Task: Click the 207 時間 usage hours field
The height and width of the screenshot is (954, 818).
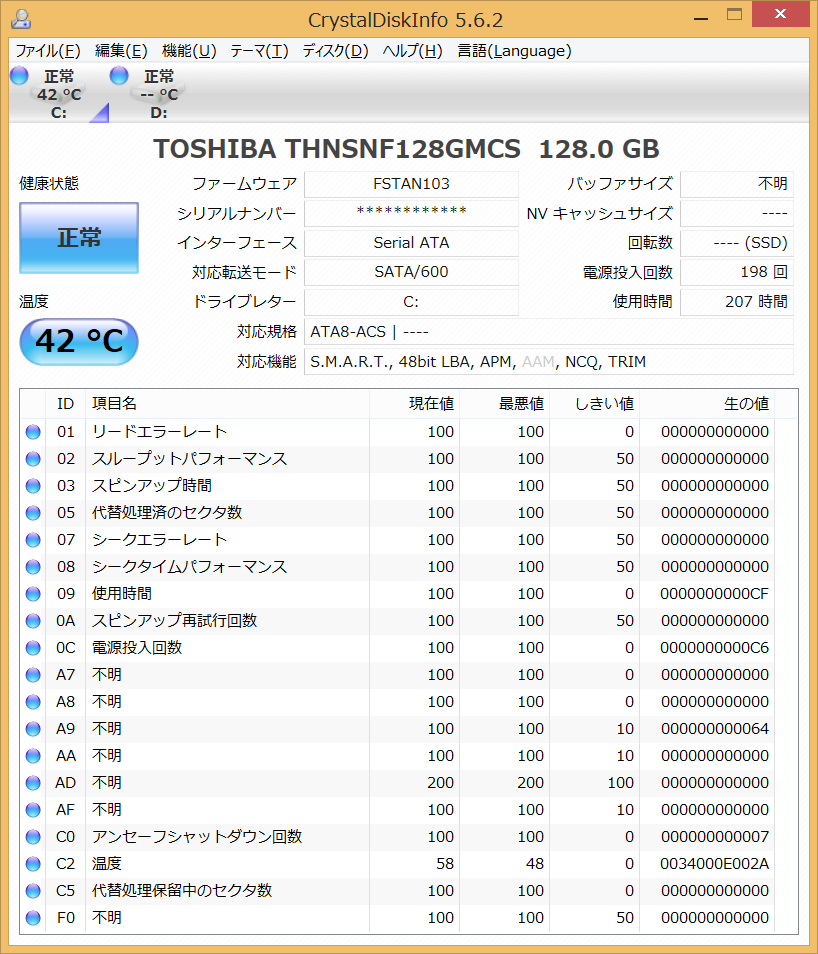Action: tap(737, 302)
